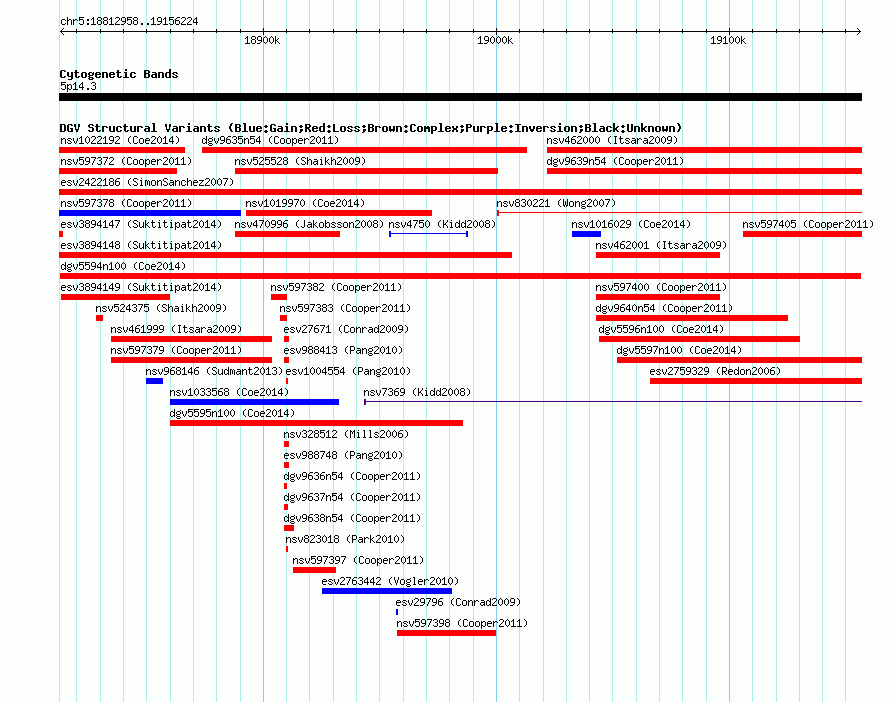Click the chr5:18812958..19156224 region label
Screen dimensions: 890x702
[129, 22]
